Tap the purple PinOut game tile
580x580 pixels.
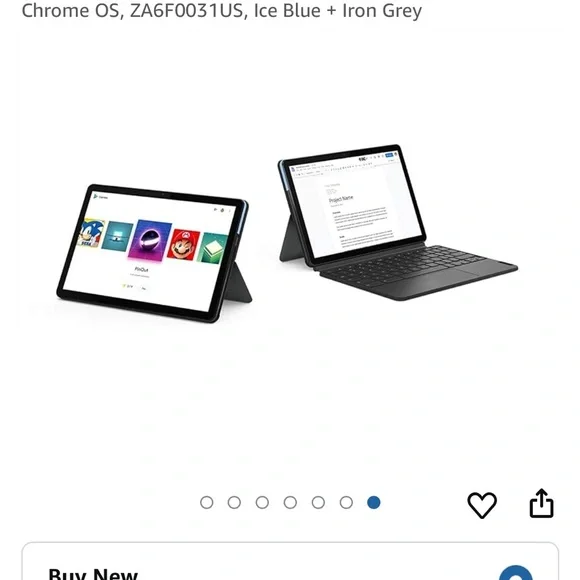pos(150,240)
